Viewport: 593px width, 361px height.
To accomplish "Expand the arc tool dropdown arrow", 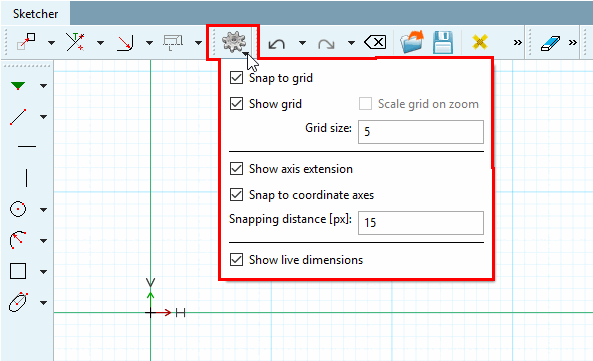I will (x=43, y=240).
